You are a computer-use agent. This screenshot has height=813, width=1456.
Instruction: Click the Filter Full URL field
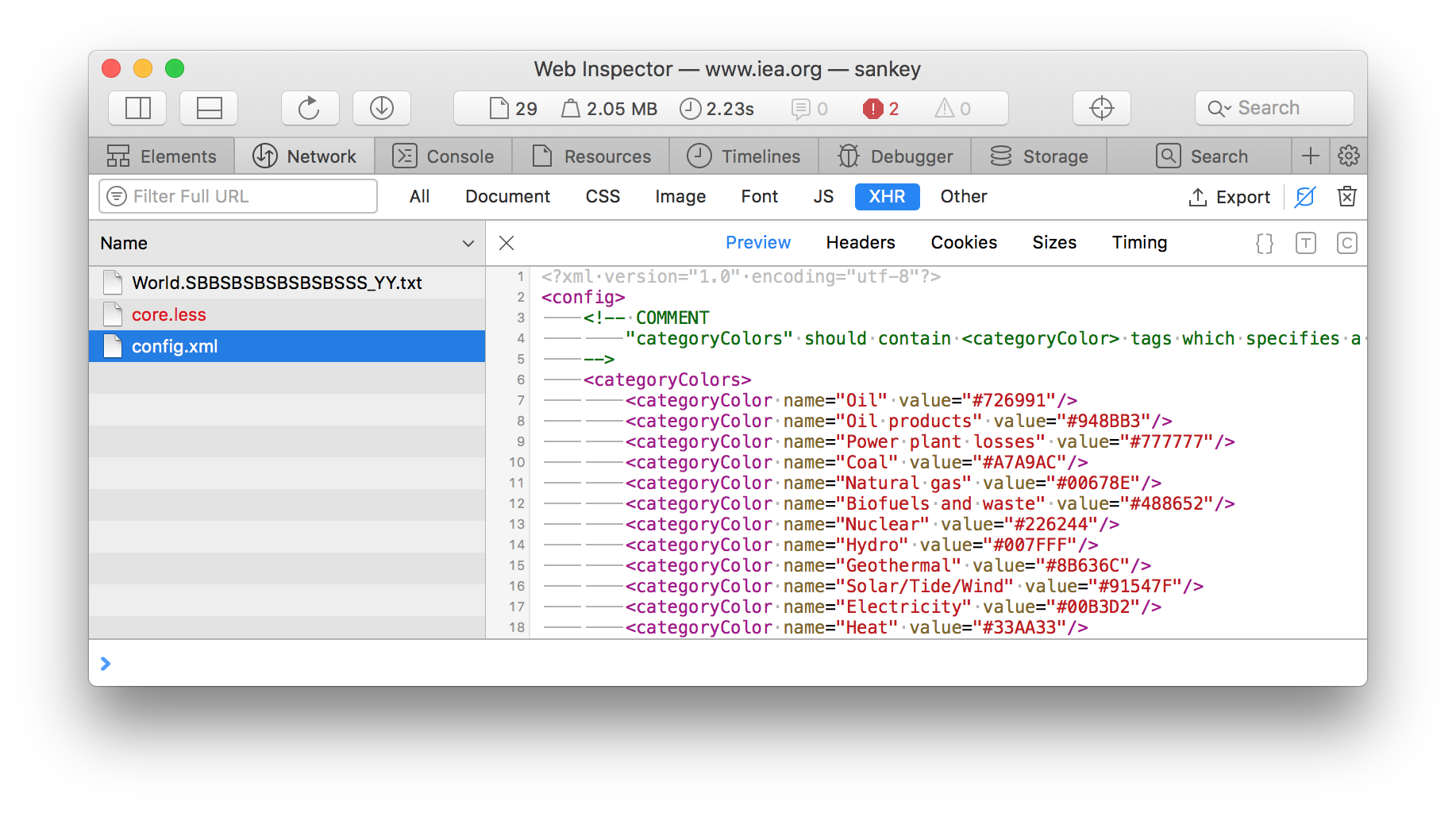[x=238, y=196]
